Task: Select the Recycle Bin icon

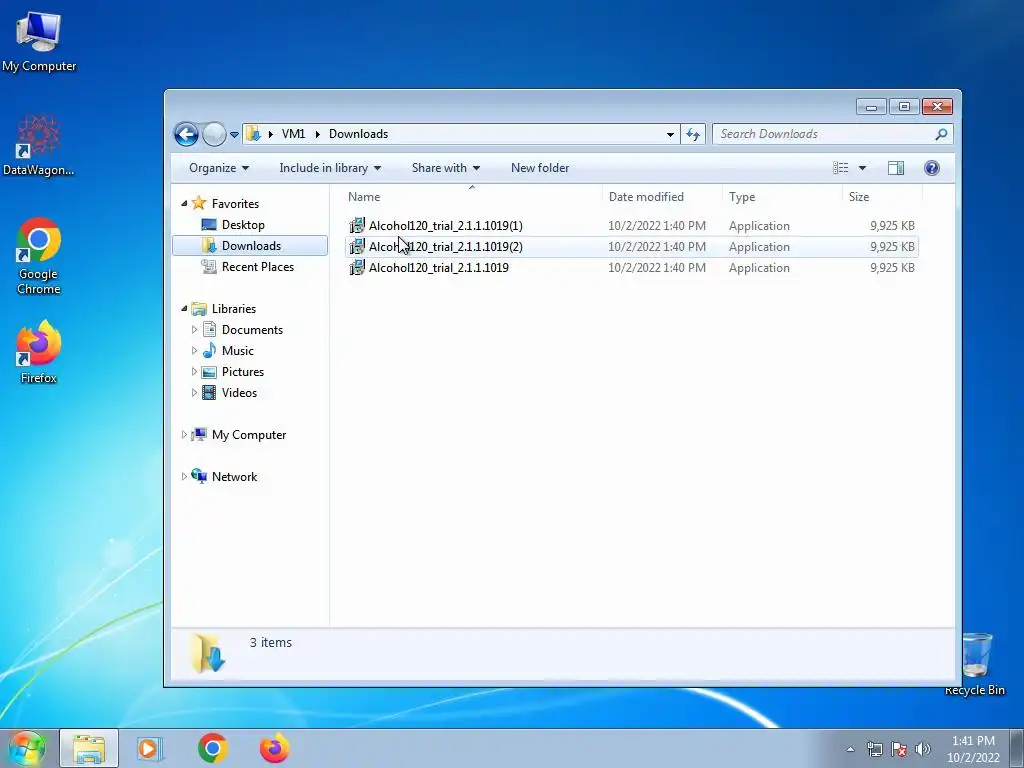Action: (975, 664)
